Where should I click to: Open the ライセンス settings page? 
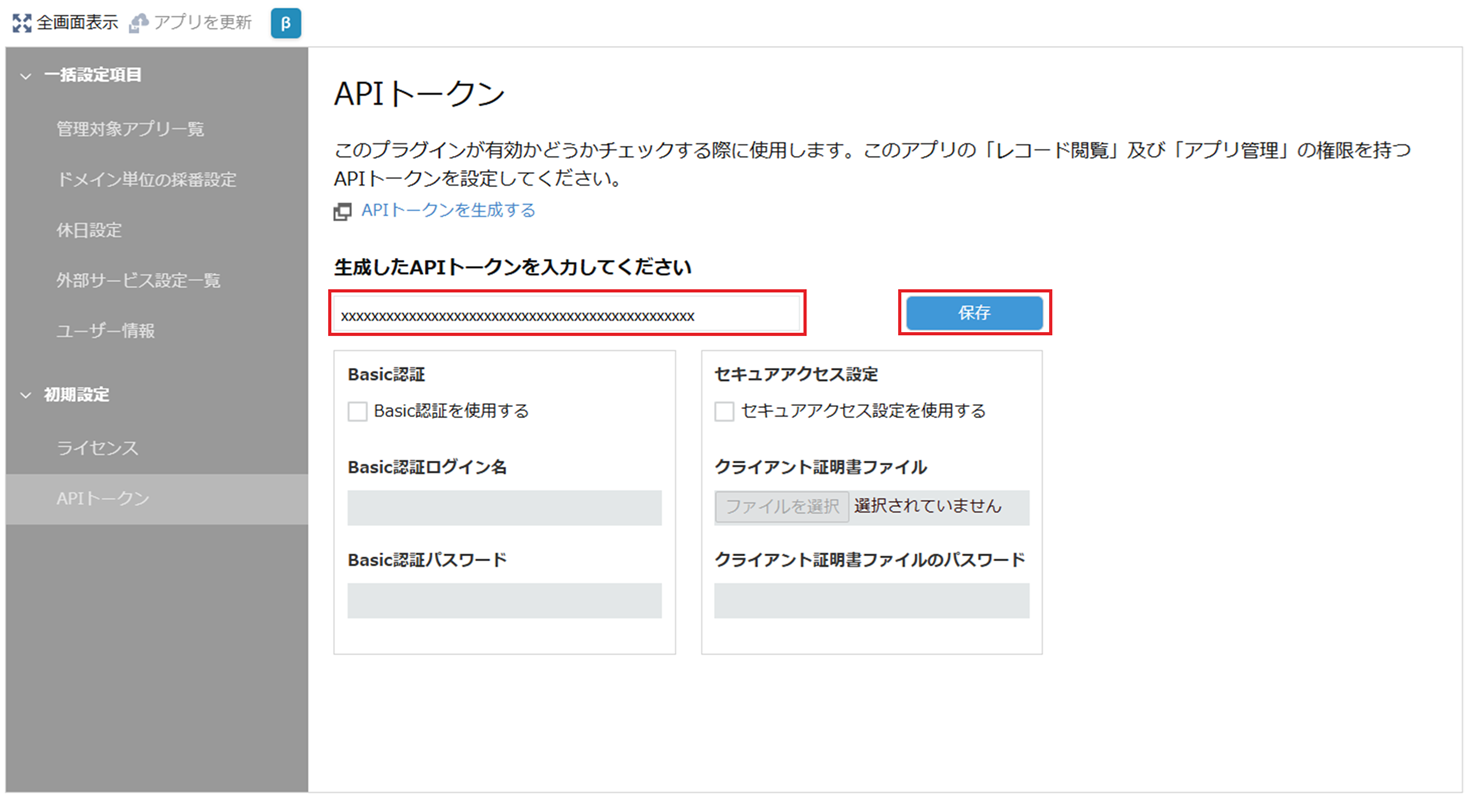97,448
